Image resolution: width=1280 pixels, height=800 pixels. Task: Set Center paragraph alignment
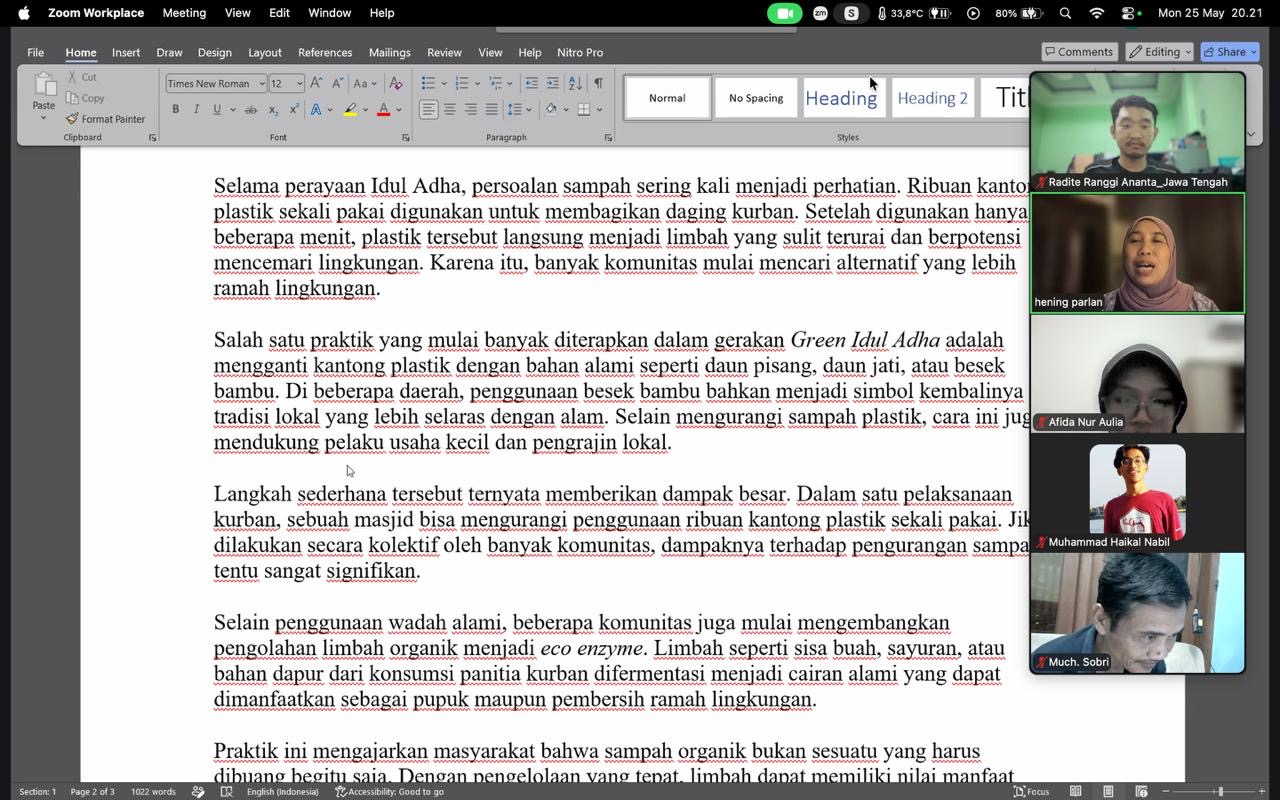(450, 109)
